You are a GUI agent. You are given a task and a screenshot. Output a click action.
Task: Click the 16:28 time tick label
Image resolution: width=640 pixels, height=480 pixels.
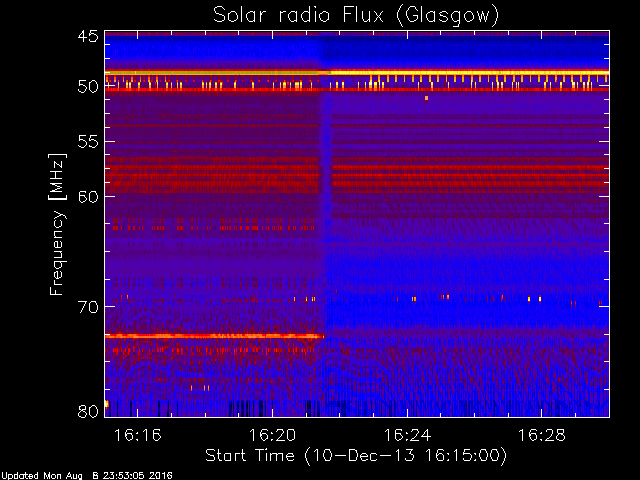point(542,435)
